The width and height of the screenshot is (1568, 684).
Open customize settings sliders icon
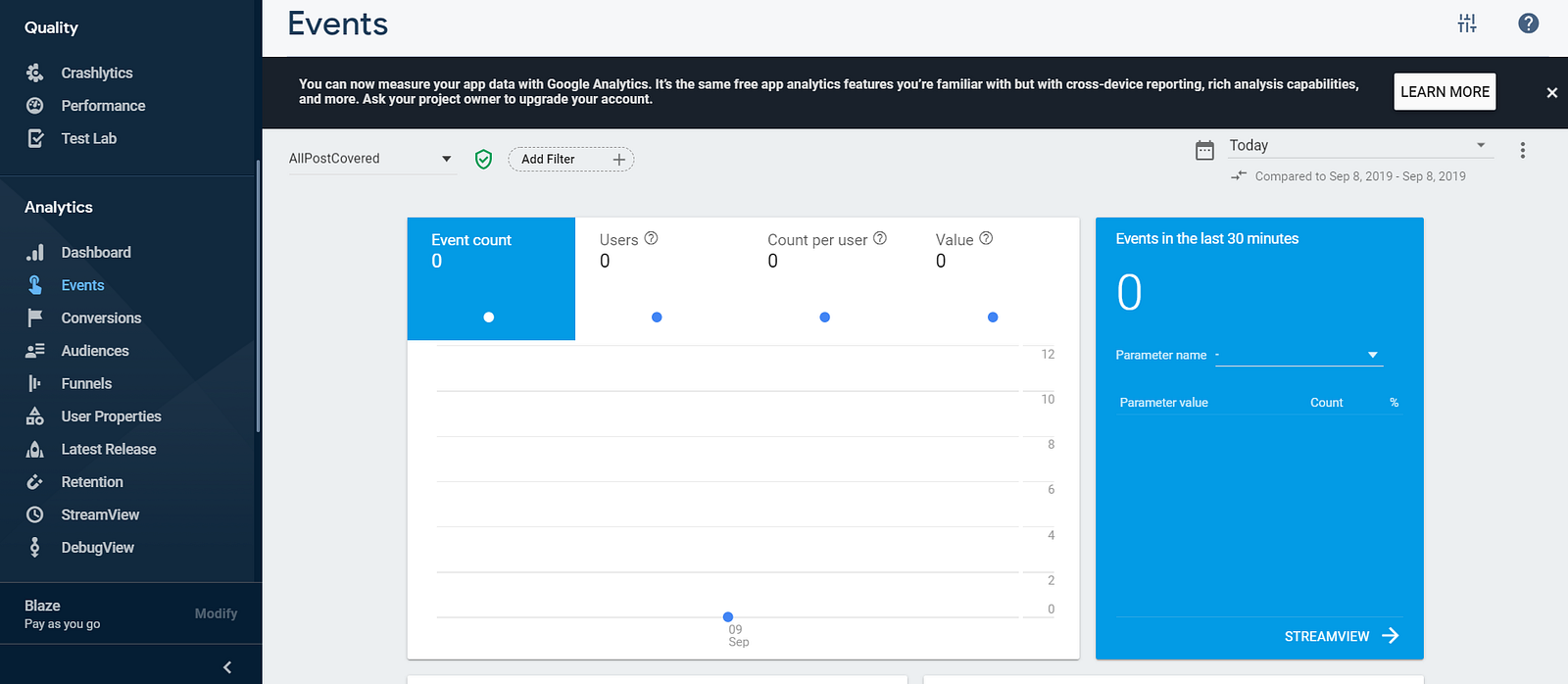(x=1467, y=24)
